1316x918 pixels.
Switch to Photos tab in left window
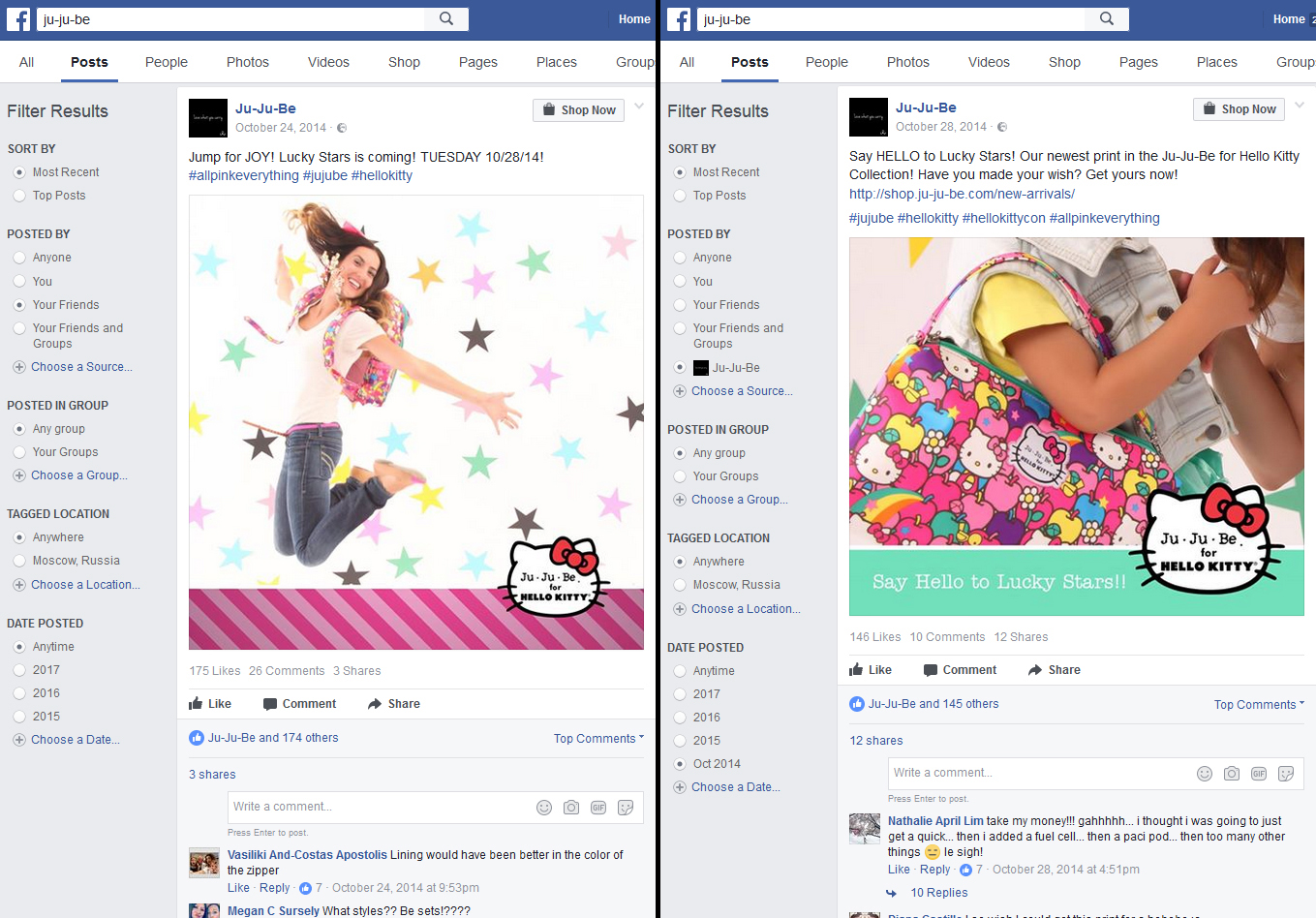coord(248,62)
